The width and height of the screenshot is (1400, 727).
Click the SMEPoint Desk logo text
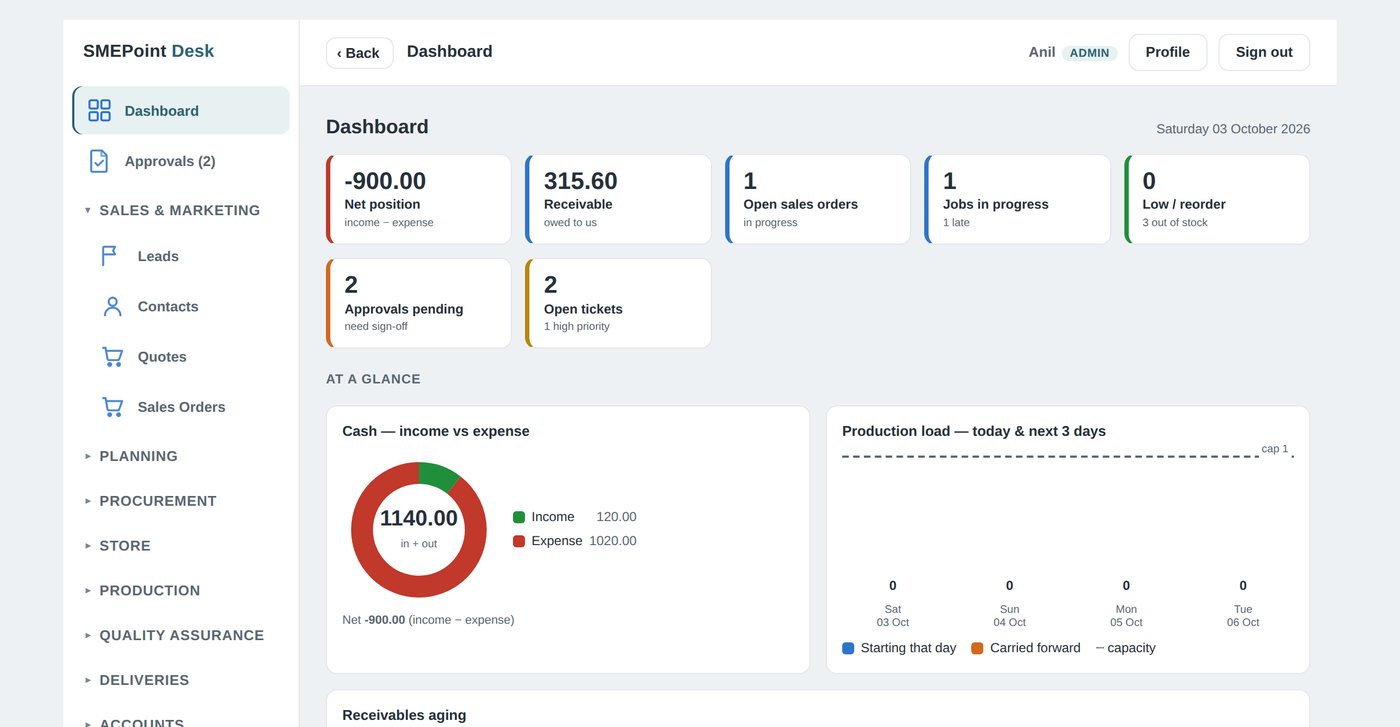[x=148, y=51]
